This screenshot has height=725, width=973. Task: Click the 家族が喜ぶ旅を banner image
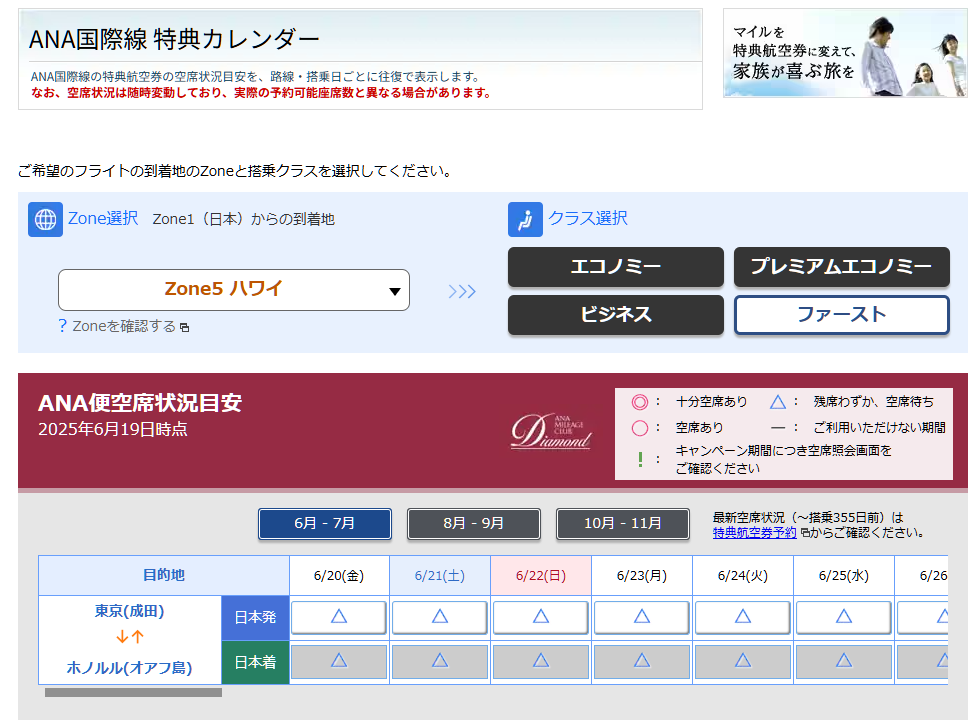[845, 53]
